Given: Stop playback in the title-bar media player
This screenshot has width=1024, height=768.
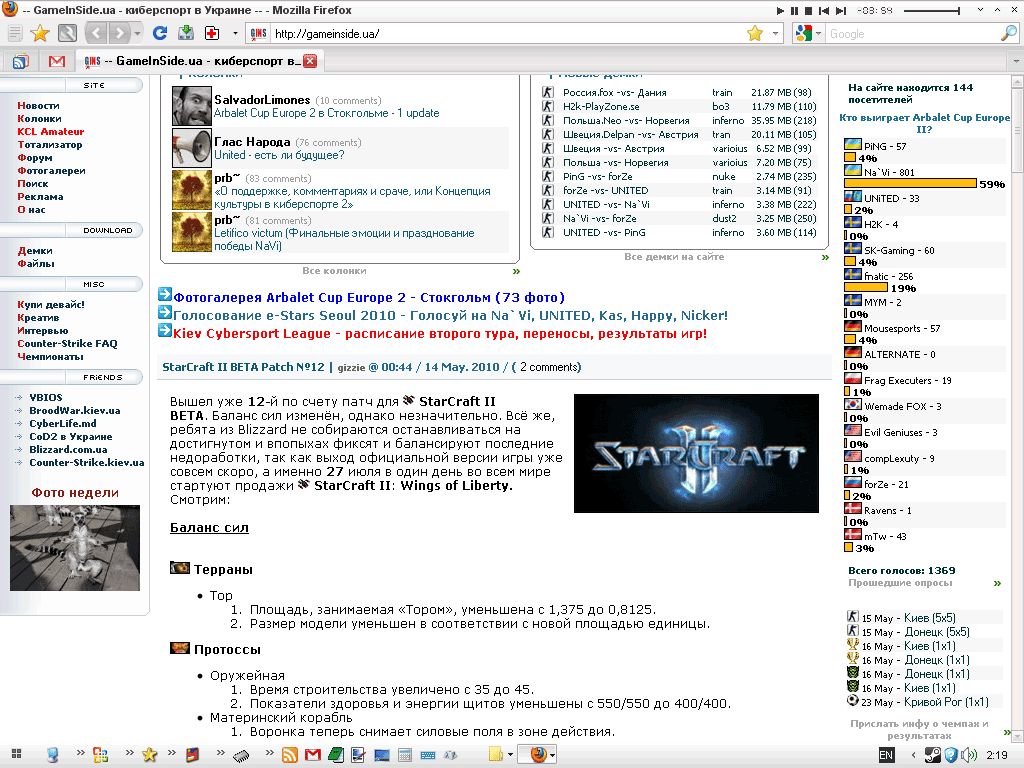Looking at the screenshot, I should [x=808, y=10].
